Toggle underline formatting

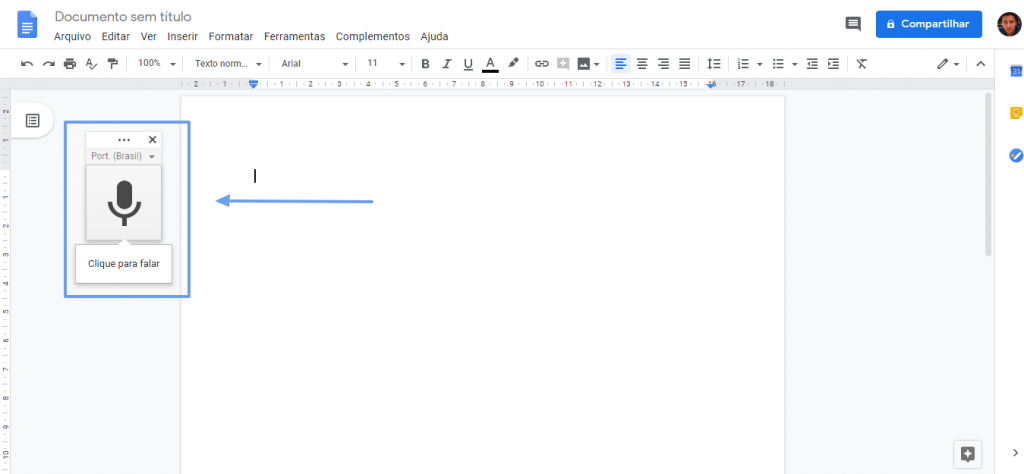[468, 64]
